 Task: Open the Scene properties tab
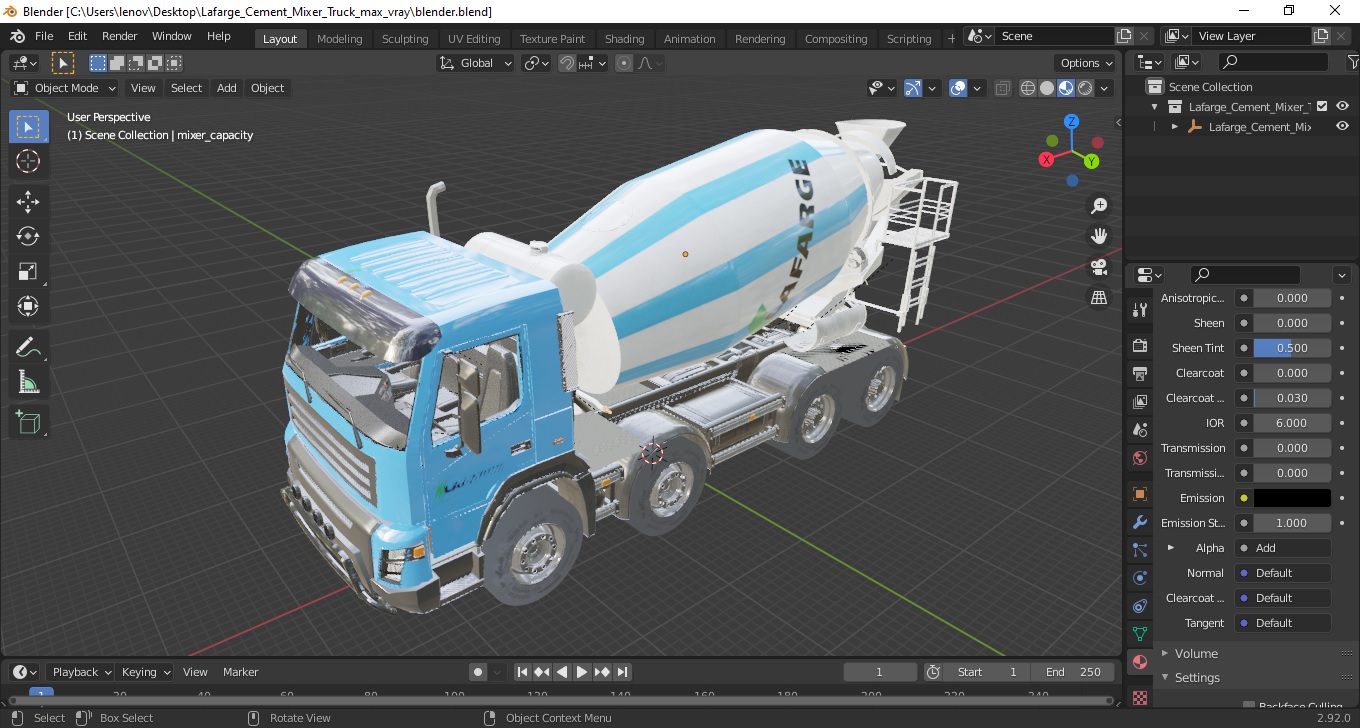click(x=1139, y=430)
